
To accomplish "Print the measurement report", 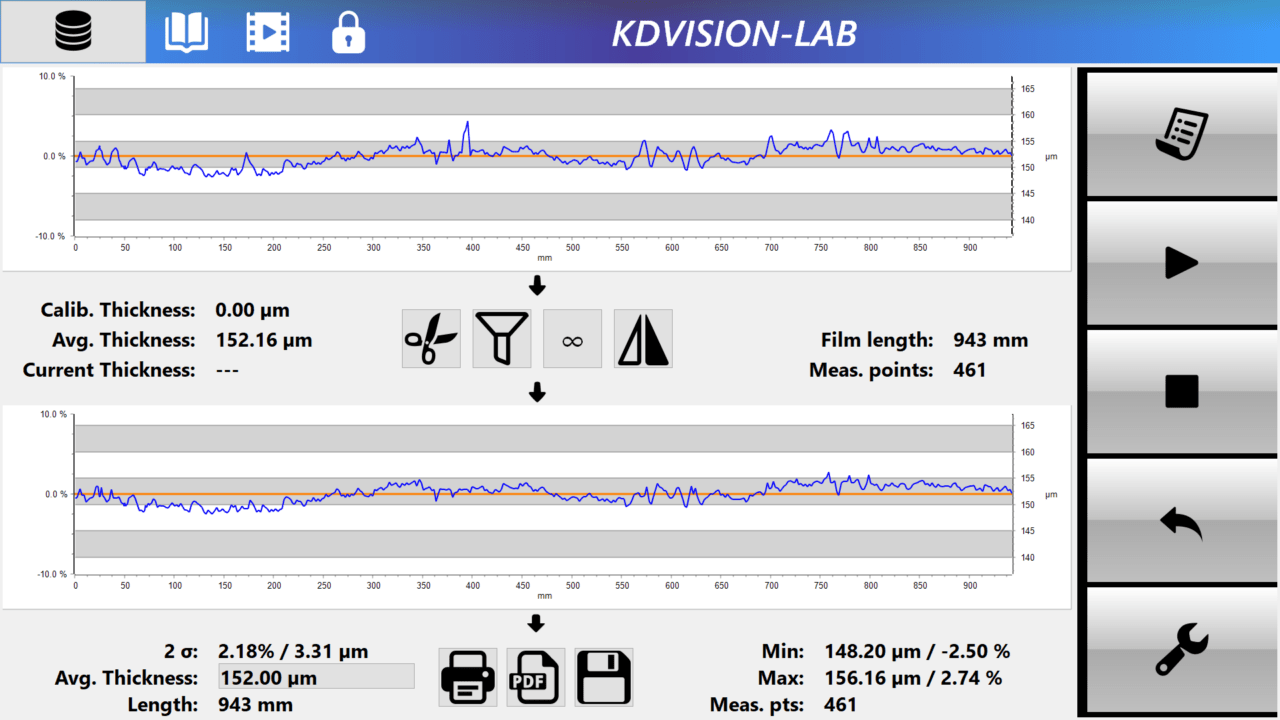I will [x=467, y=676].
